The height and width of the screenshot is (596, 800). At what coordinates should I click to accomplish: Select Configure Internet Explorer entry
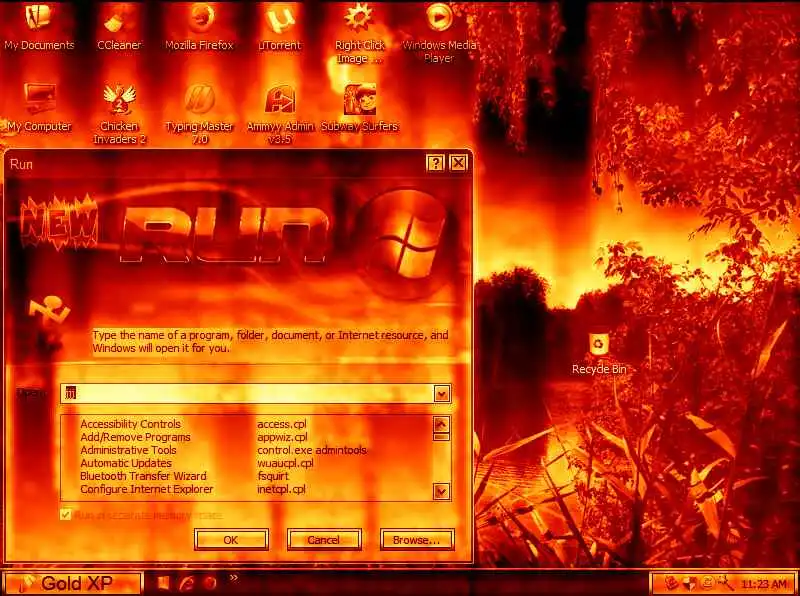point(147,489)
